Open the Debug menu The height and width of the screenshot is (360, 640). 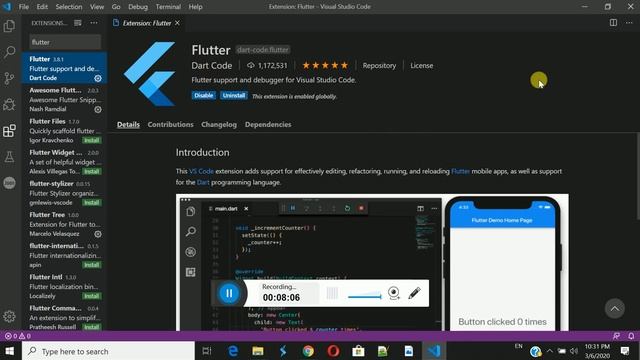coord(138,7)
